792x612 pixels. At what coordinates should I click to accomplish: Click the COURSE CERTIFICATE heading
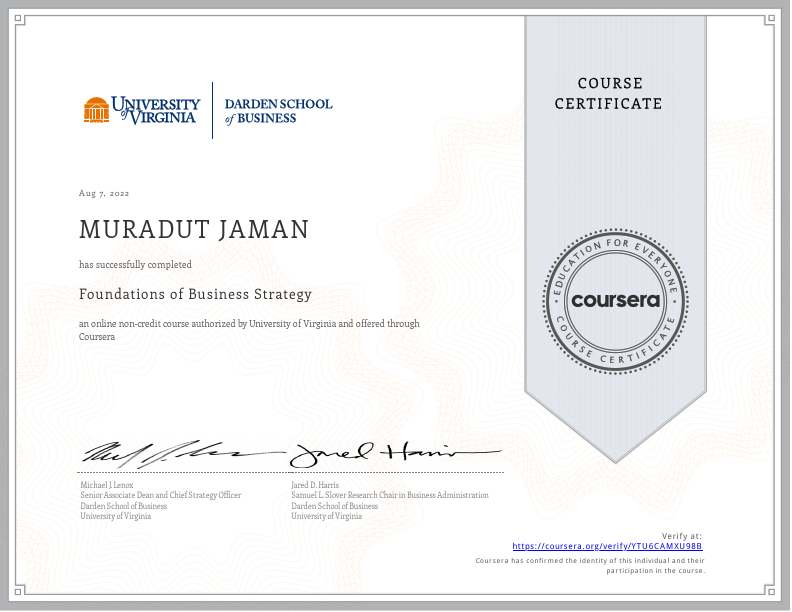click(609, 93)
